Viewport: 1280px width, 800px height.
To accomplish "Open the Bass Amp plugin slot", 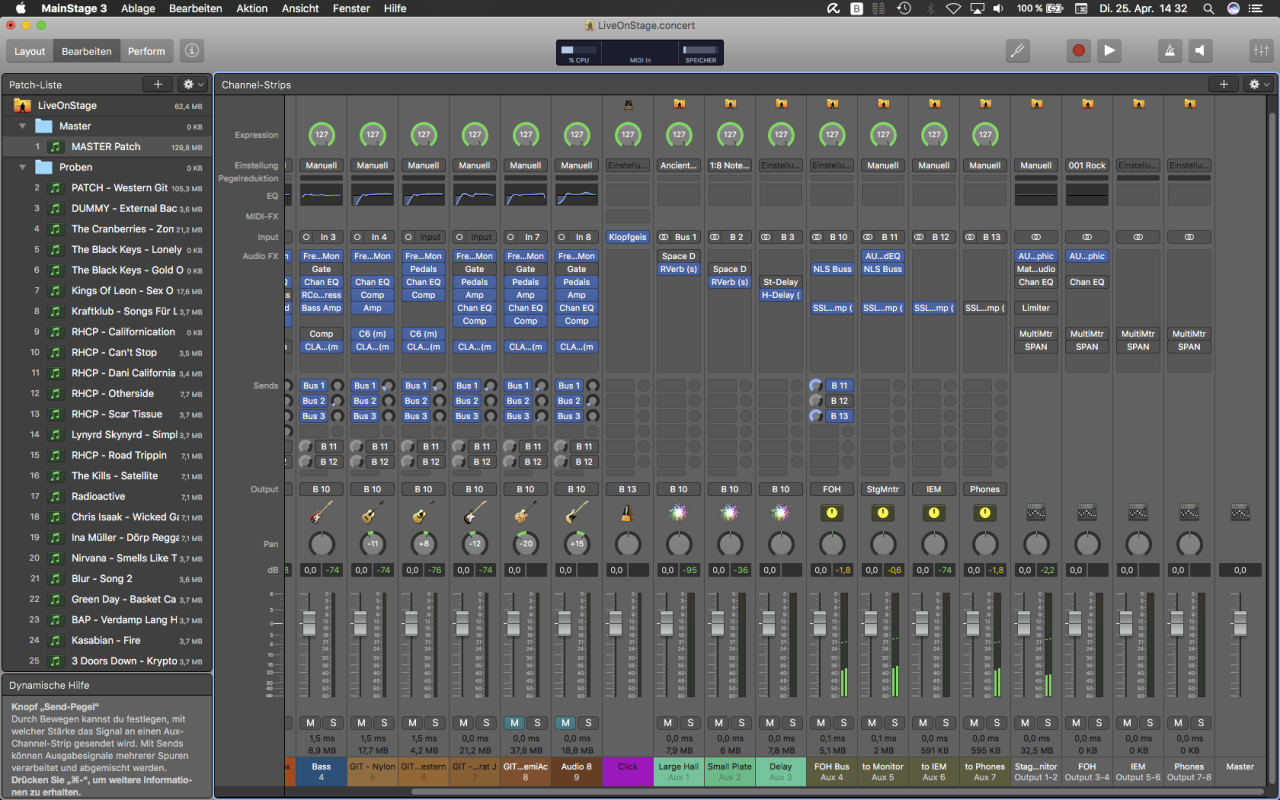I will point(321,308).
